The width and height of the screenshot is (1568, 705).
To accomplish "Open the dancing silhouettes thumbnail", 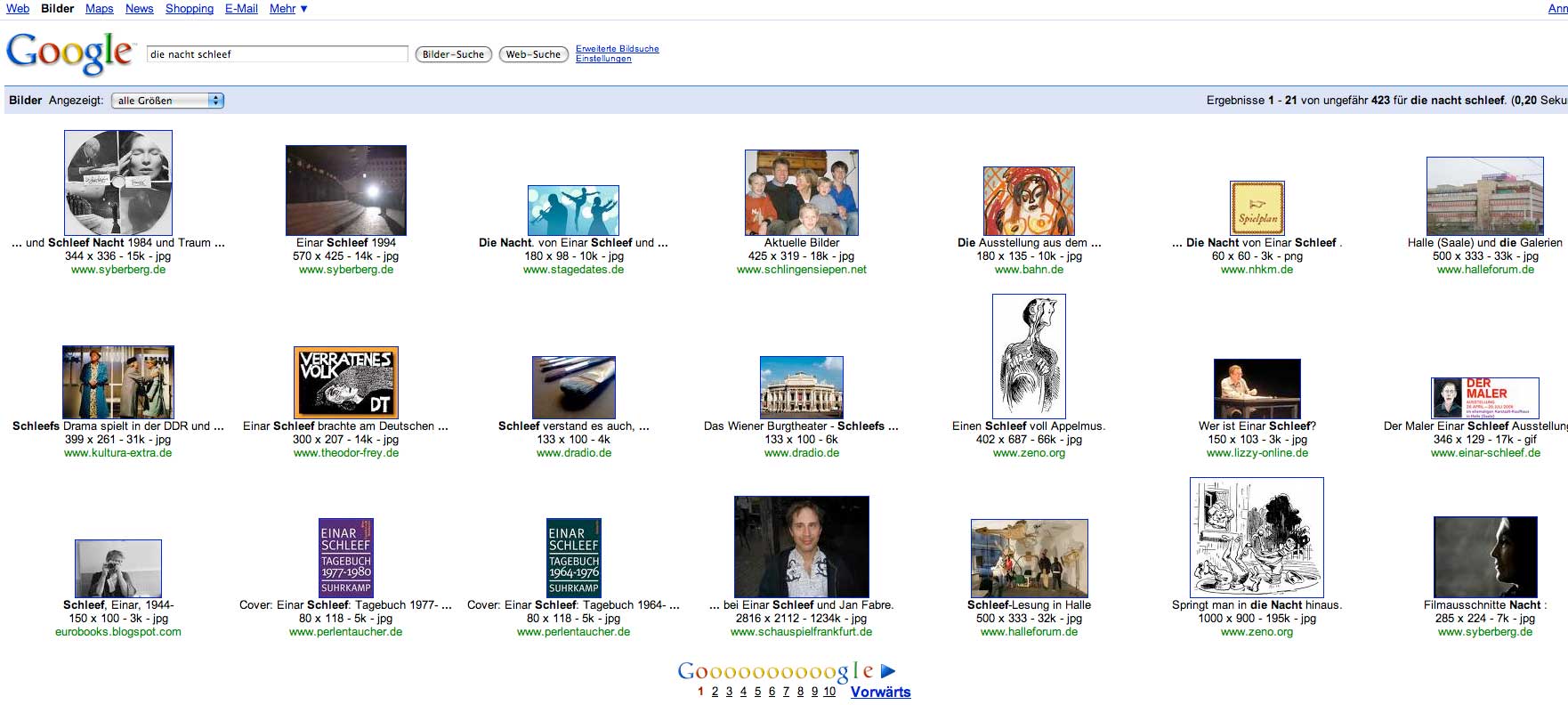I will pos(573,210).
